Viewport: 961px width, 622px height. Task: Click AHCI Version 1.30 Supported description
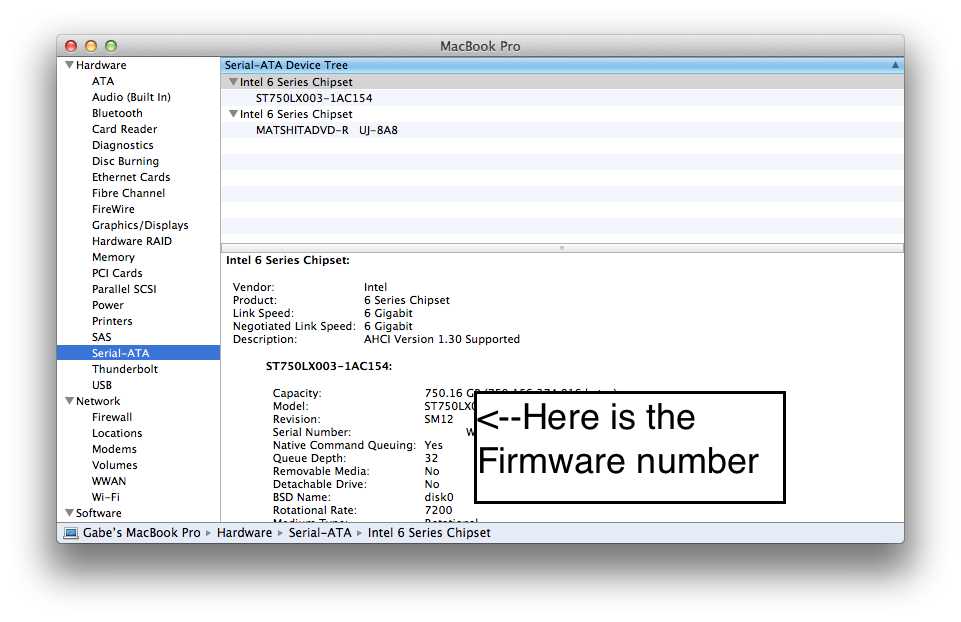[x=442, y=339]
